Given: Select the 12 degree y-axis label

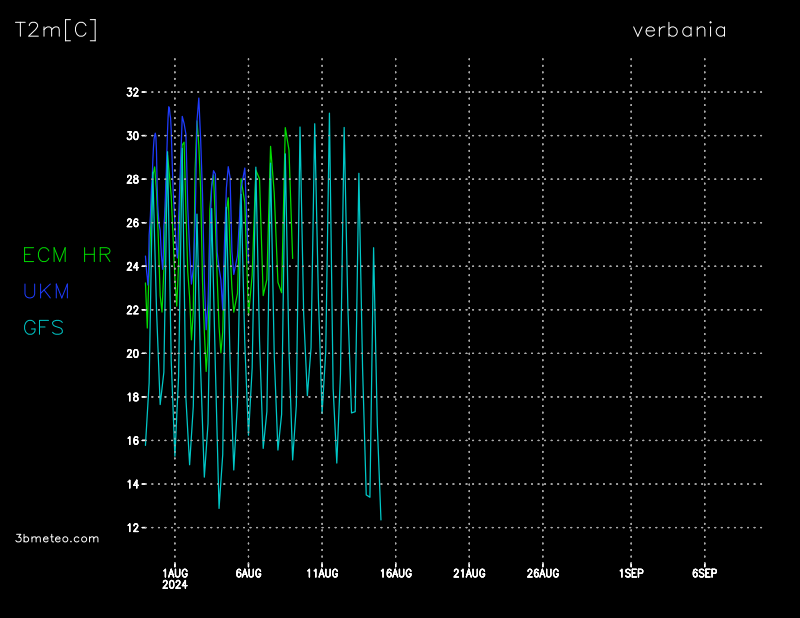Looking at the screenshot, I should 132,528.
